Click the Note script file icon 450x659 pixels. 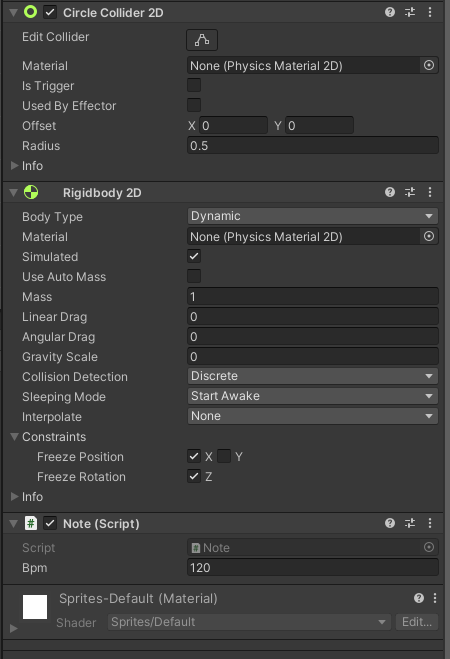pyautogui.click(x=196, y=548)
